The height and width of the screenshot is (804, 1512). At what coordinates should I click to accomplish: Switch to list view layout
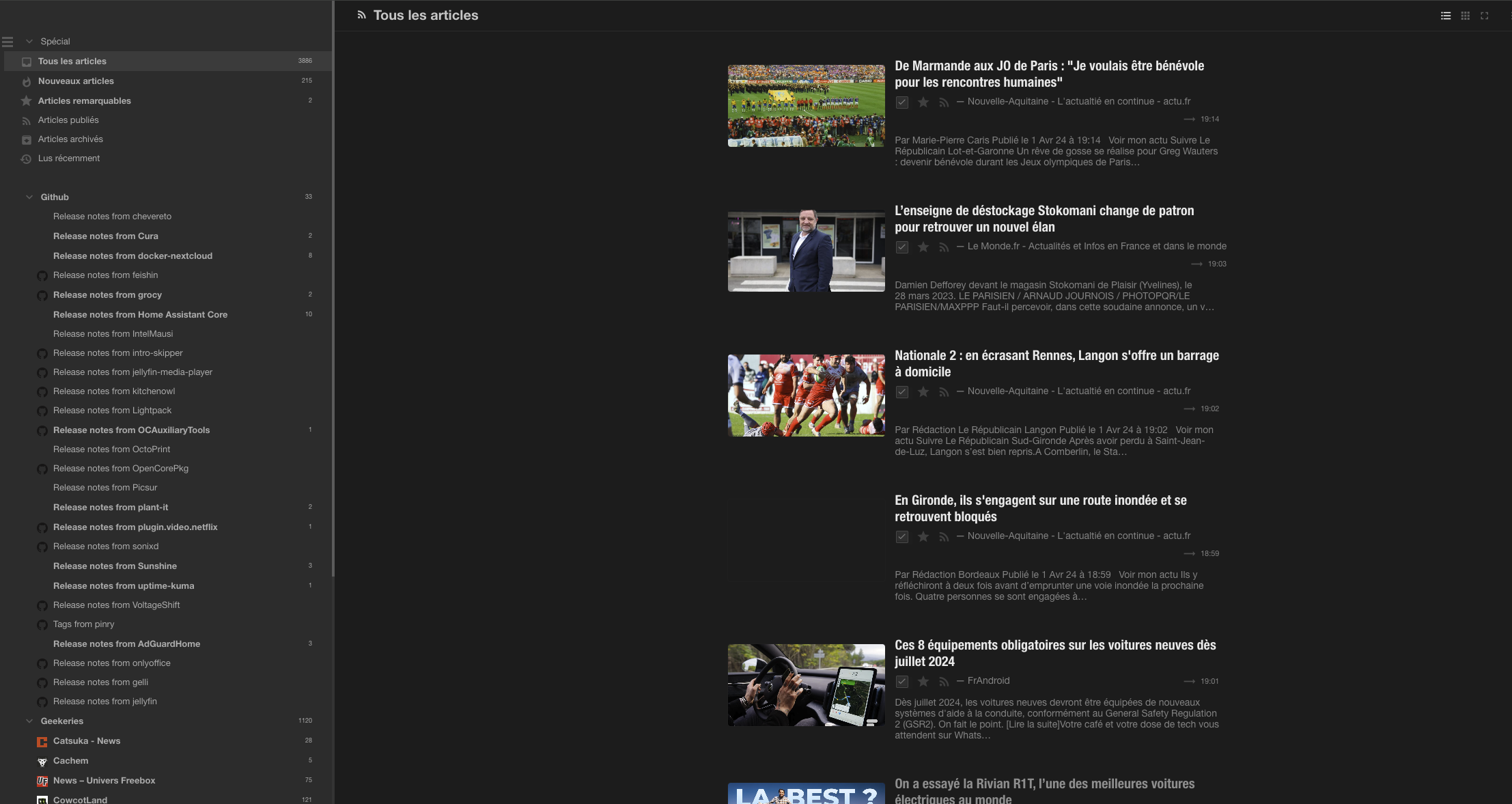pyautogui.click(x=1446, y=15)
